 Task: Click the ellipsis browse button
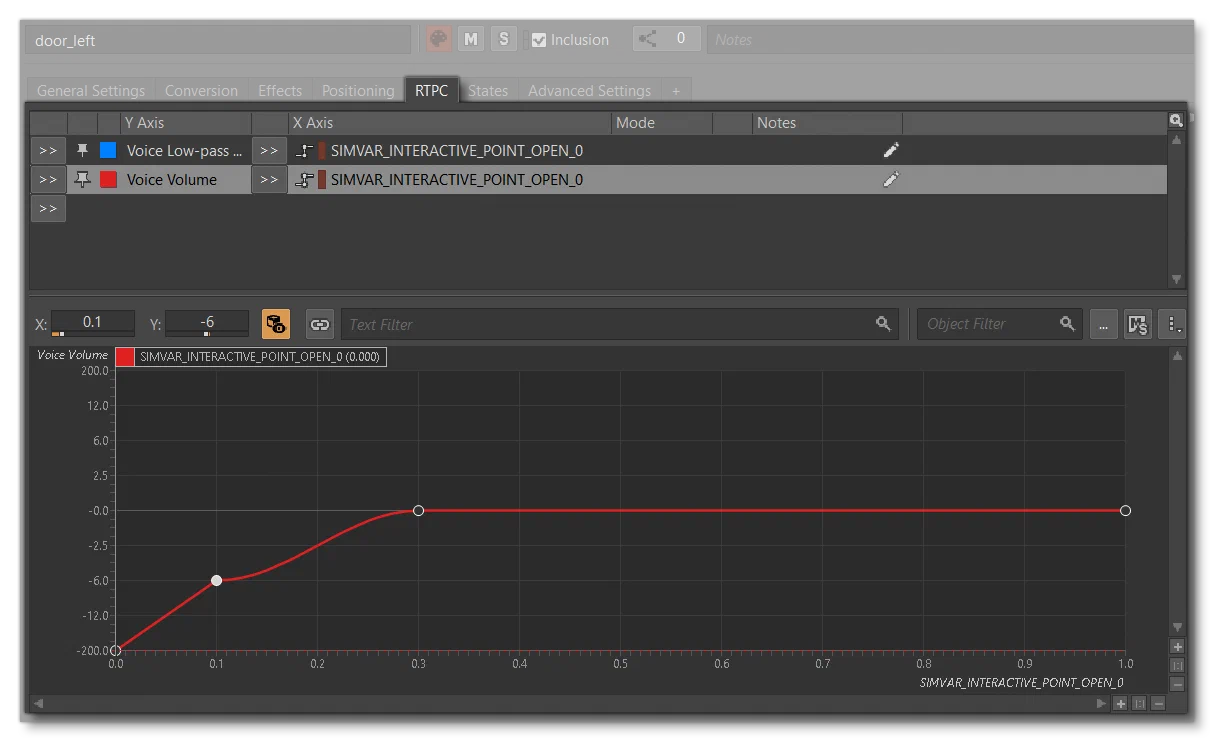[1104, 324]
